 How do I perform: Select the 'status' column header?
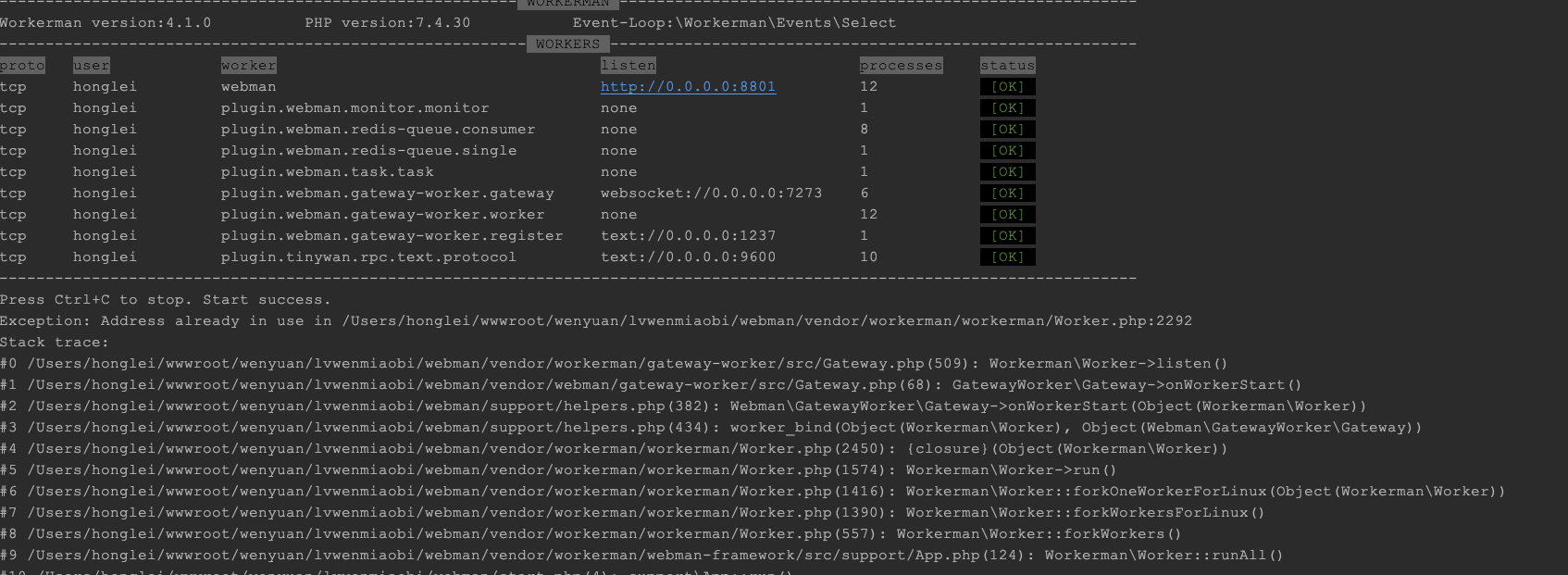tap(1007, 66)
